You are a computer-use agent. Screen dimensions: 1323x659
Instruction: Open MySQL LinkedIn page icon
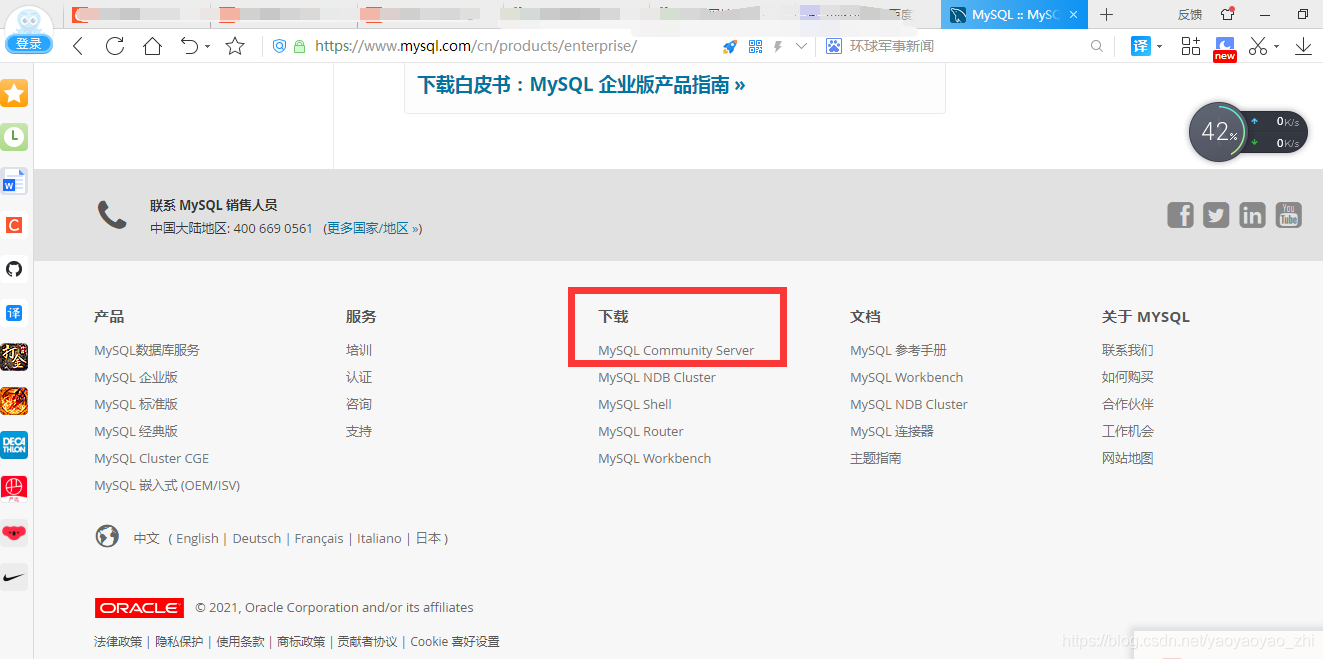1252,215
